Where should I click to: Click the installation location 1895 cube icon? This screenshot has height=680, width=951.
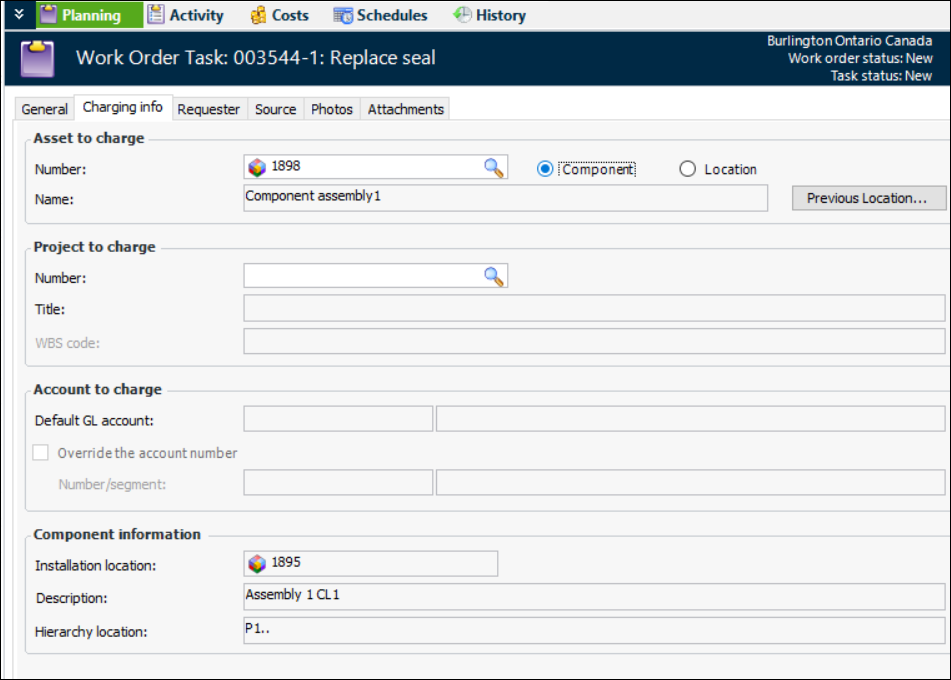(258, 564)
